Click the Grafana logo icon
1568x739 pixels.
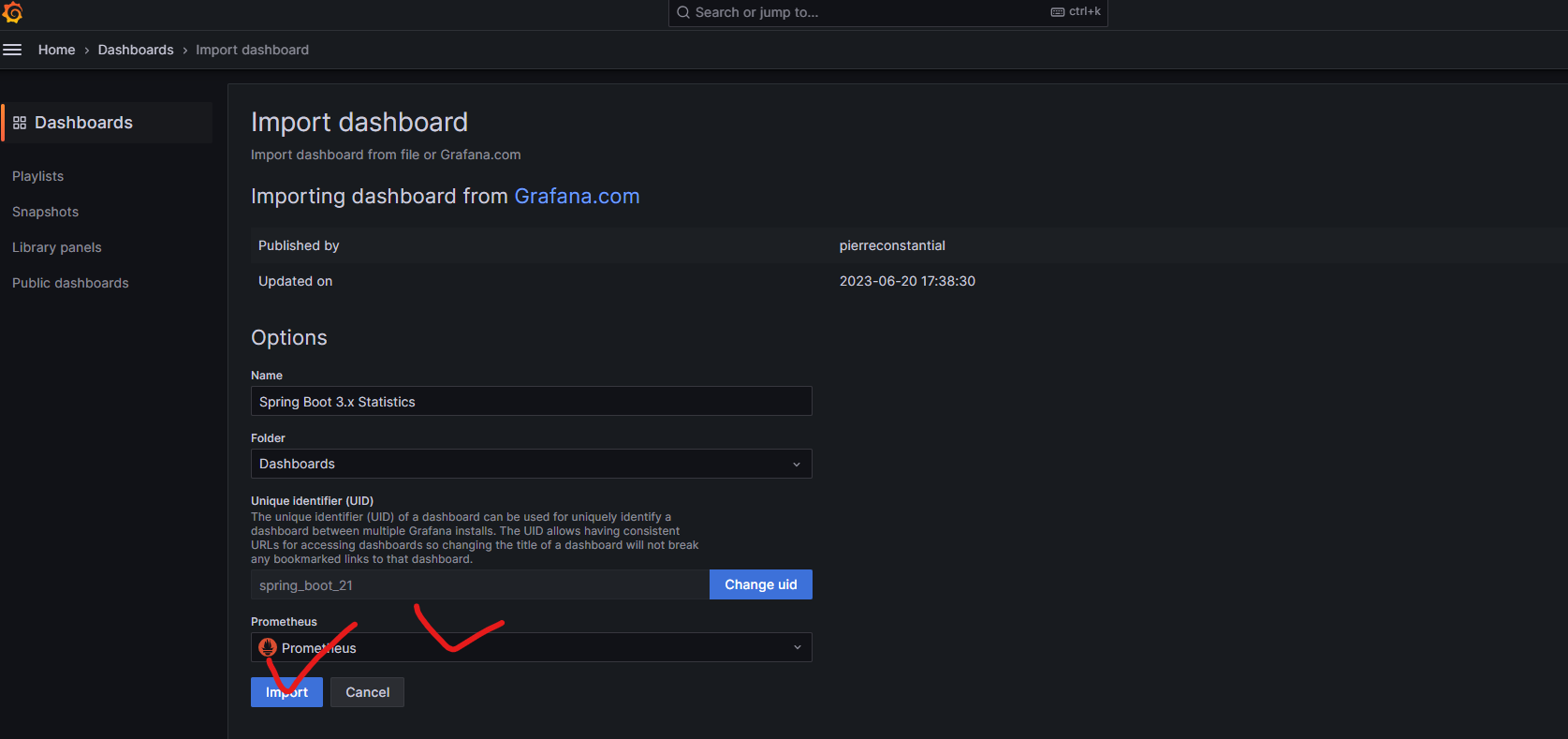point(12,12)
